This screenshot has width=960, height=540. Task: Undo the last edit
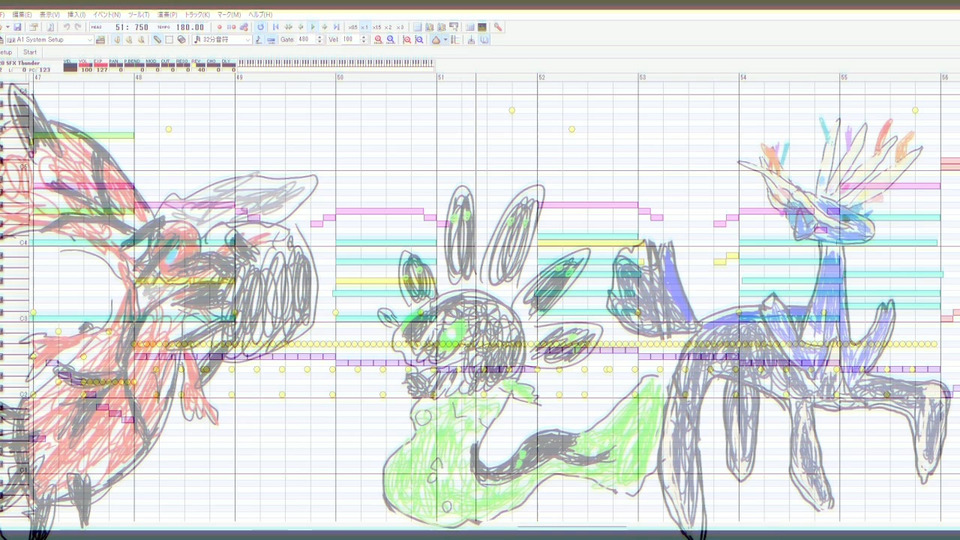click(67, 27)
